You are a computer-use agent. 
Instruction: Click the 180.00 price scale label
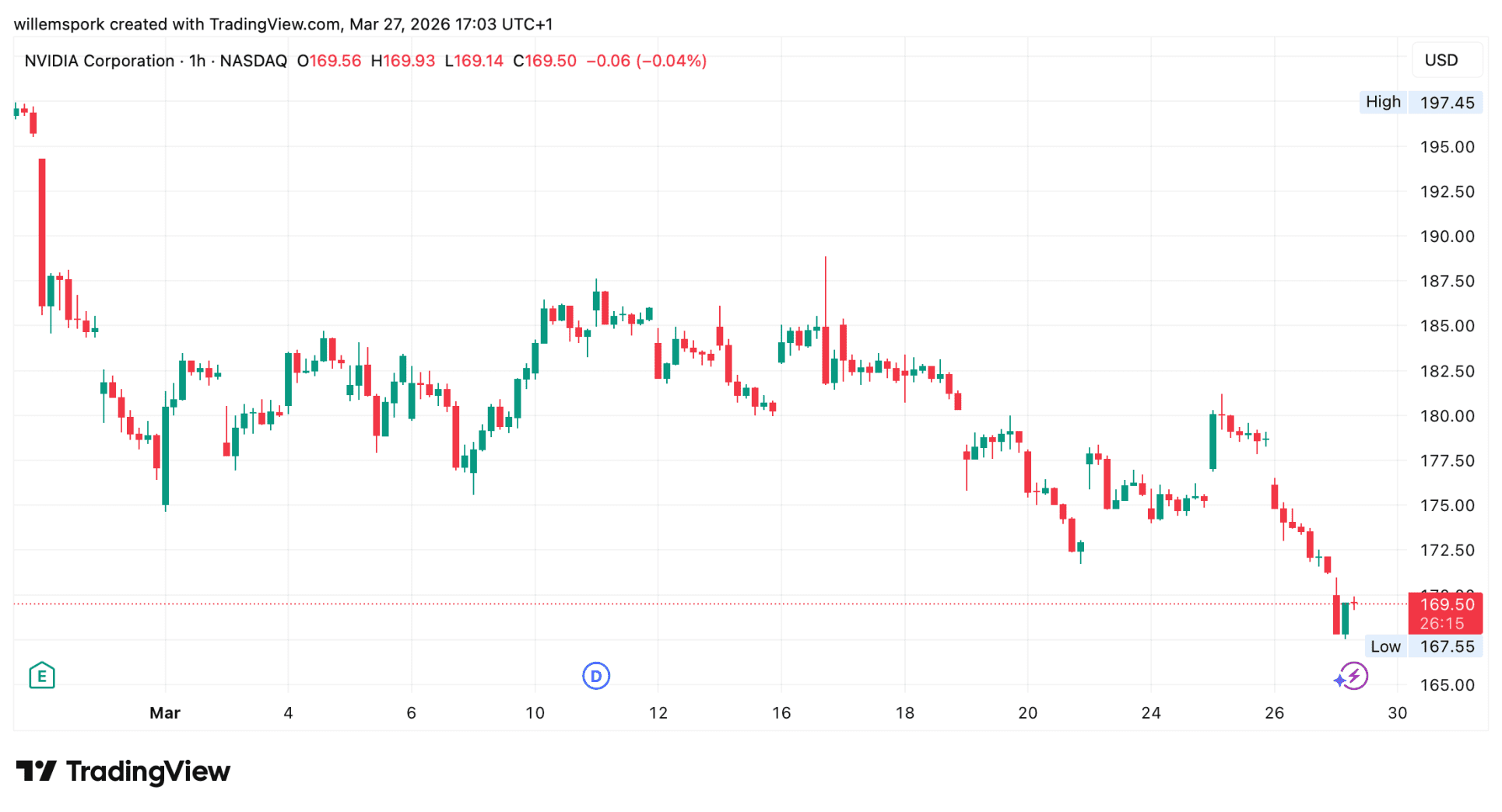click(1447, 416)
